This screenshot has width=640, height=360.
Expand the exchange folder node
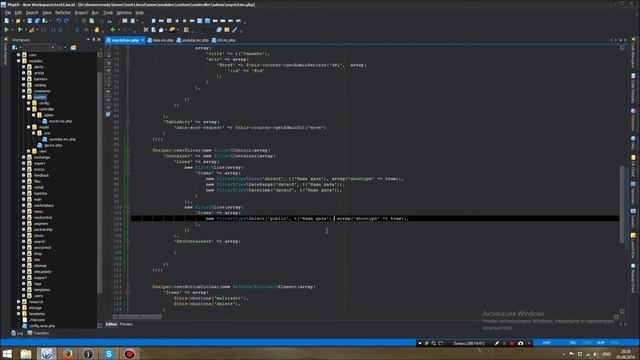pyautogui.click(x=24, y=157)
